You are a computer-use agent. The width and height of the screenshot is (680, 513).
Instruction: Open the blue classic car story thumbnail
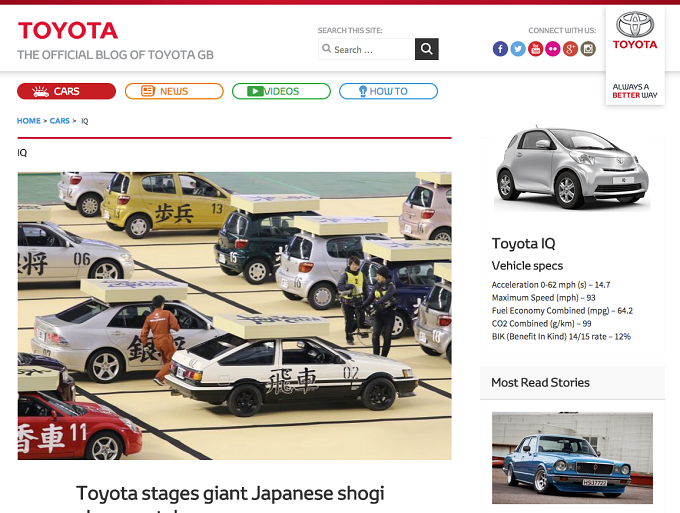click(572, 457)
